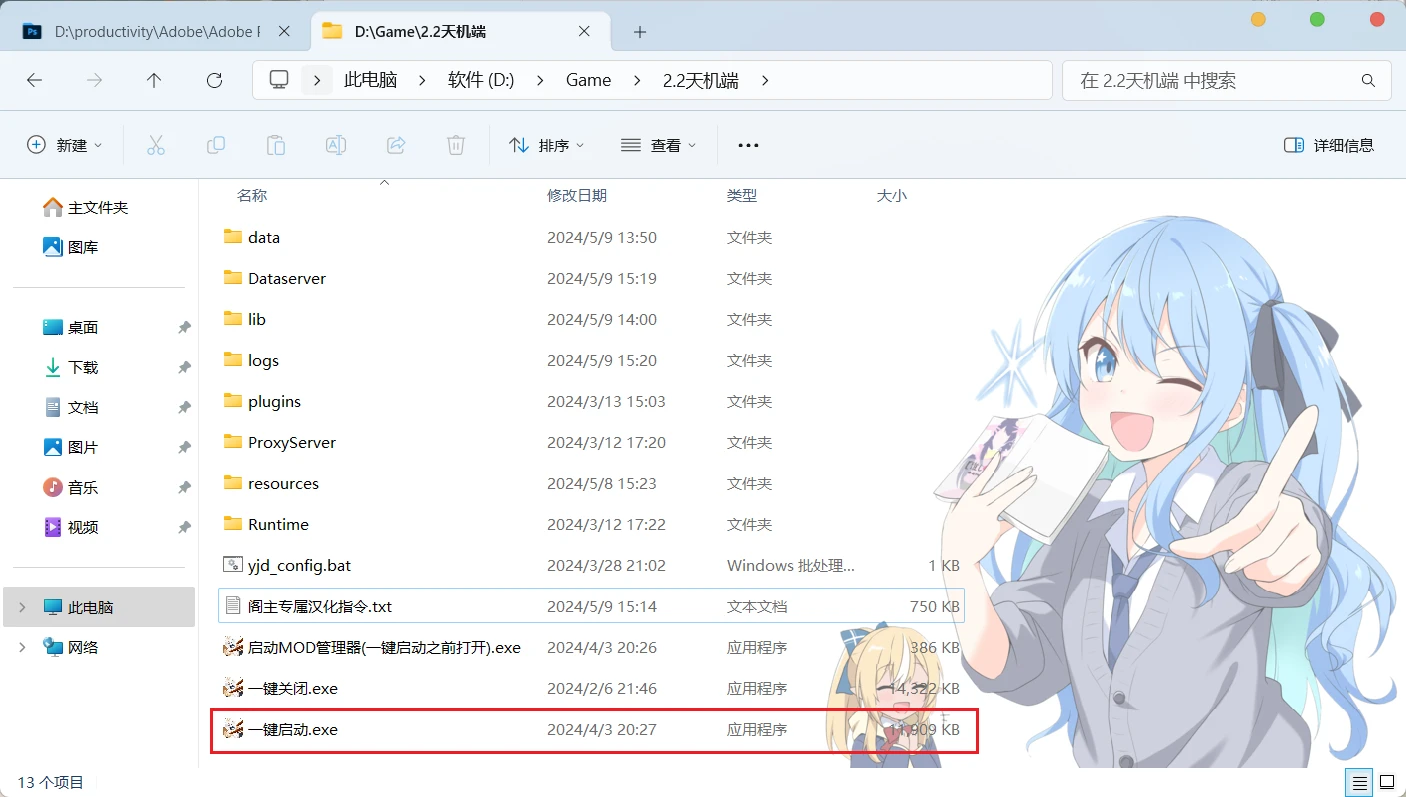Click the Paste clipboard icon
The width and height of the screenshot is (1406, 797).
pos(276,145)
